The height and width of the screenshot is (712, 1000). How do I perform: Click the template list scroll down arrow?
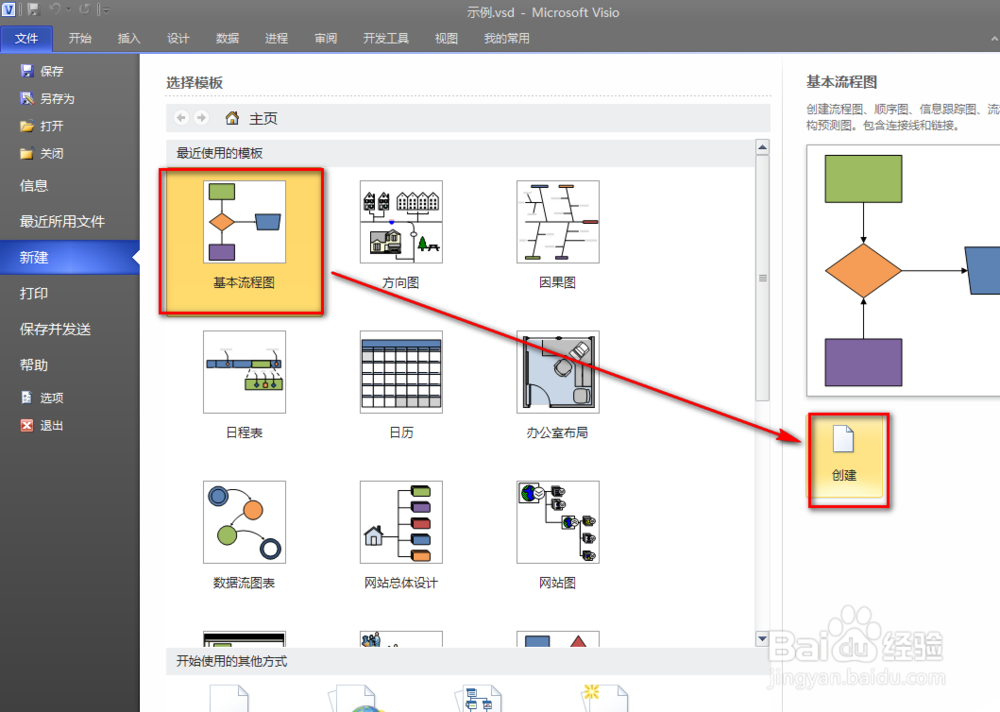[762, 639]
